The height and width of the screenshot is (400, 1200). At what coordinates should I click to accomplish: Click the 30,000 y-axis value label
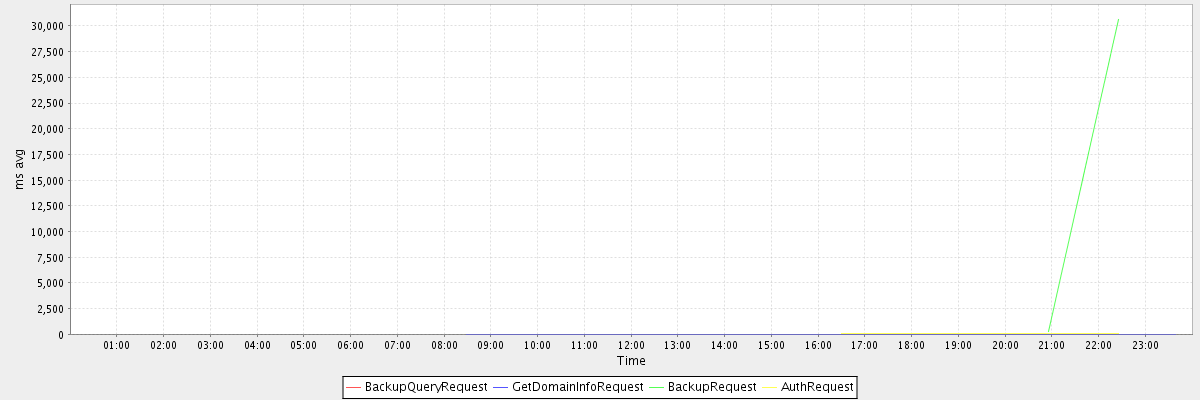pyautogui.click(x=46, y=26)
